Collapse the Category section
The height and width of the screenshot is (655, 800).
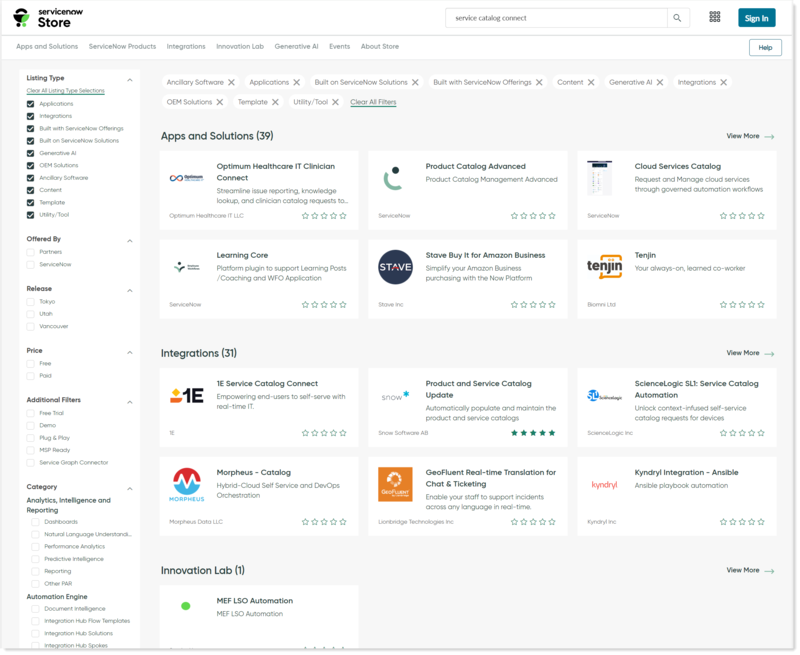point(130,490)
